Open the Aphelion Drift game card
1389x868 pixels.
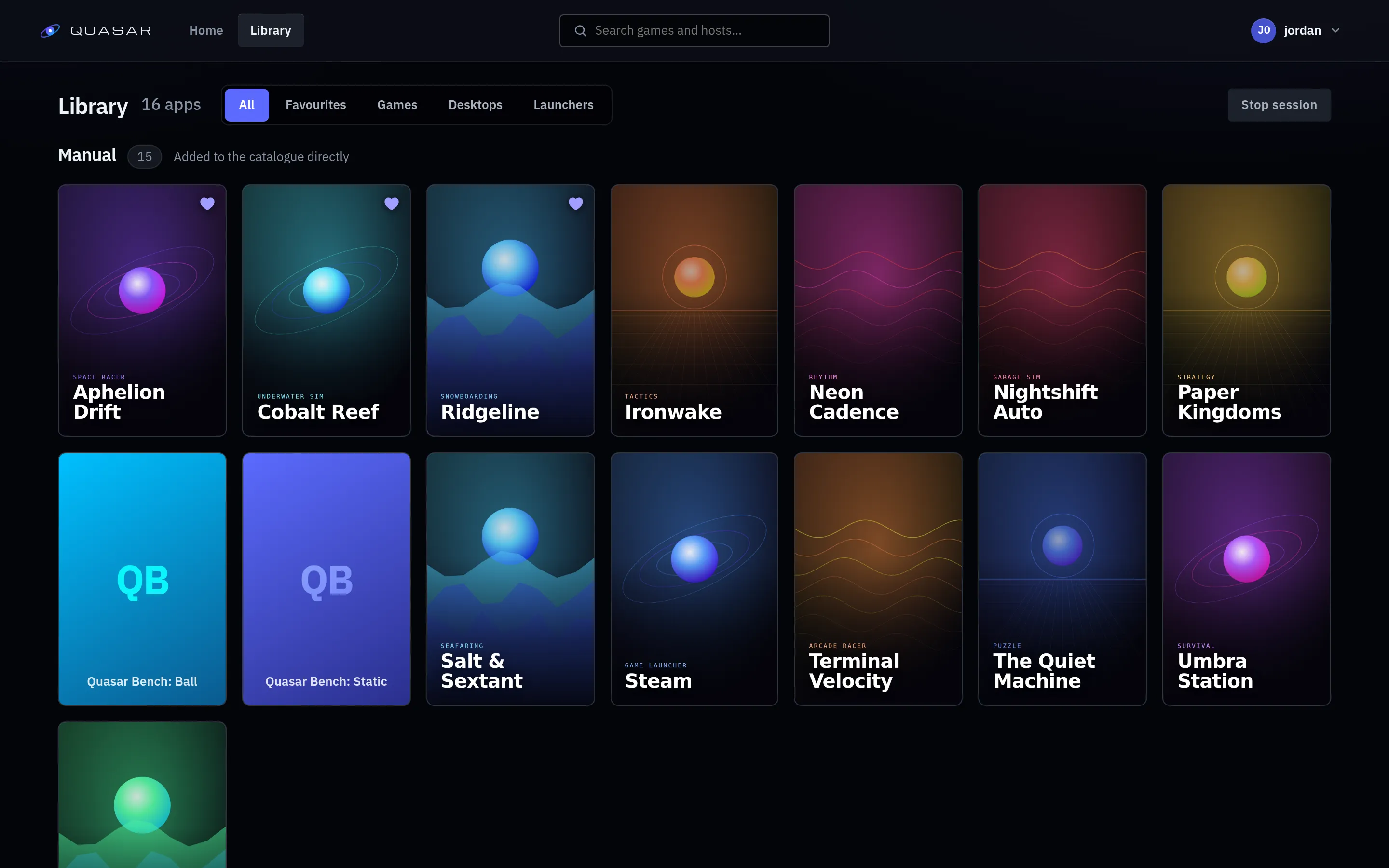point(142,310)
